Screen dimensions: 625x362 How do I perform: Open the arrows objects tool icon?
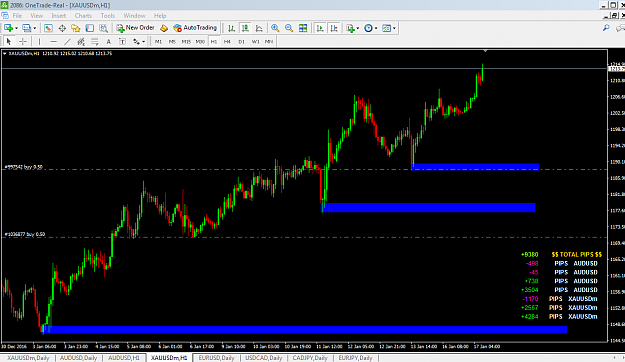tap(137, 41)
